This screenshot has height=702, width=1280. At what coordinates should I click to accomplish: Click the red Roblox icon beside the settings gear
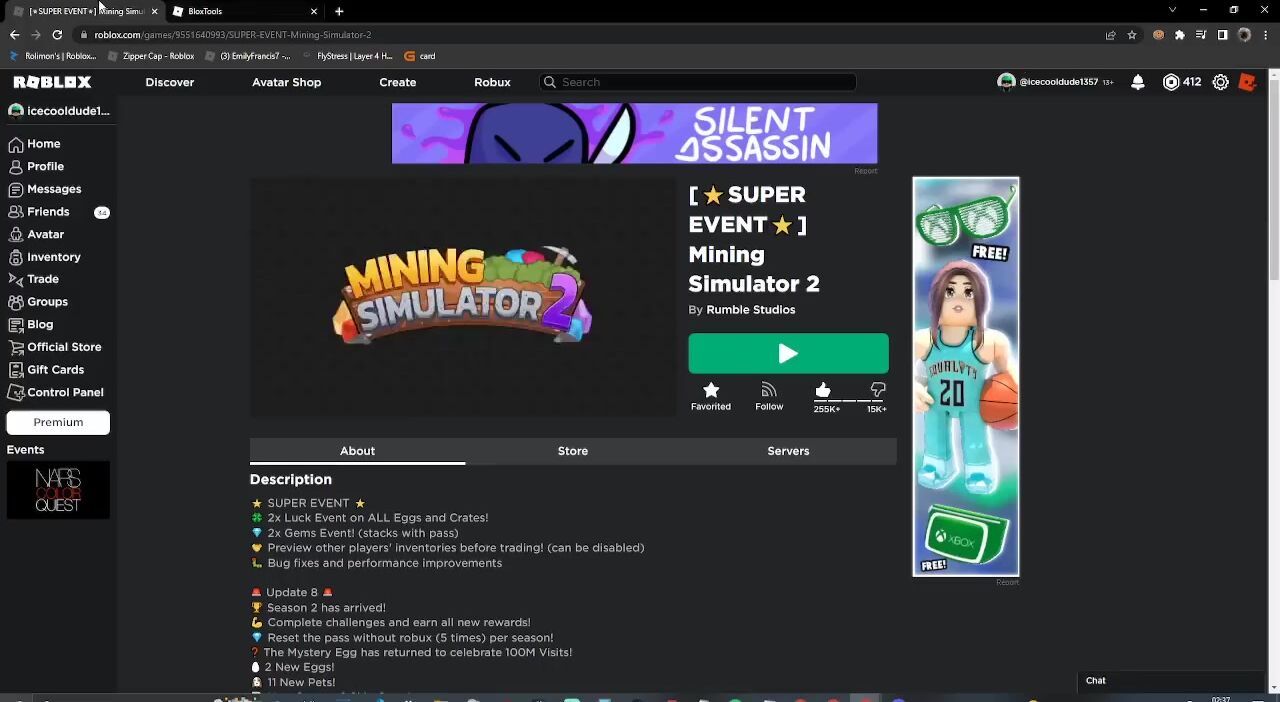(1247, 82)
